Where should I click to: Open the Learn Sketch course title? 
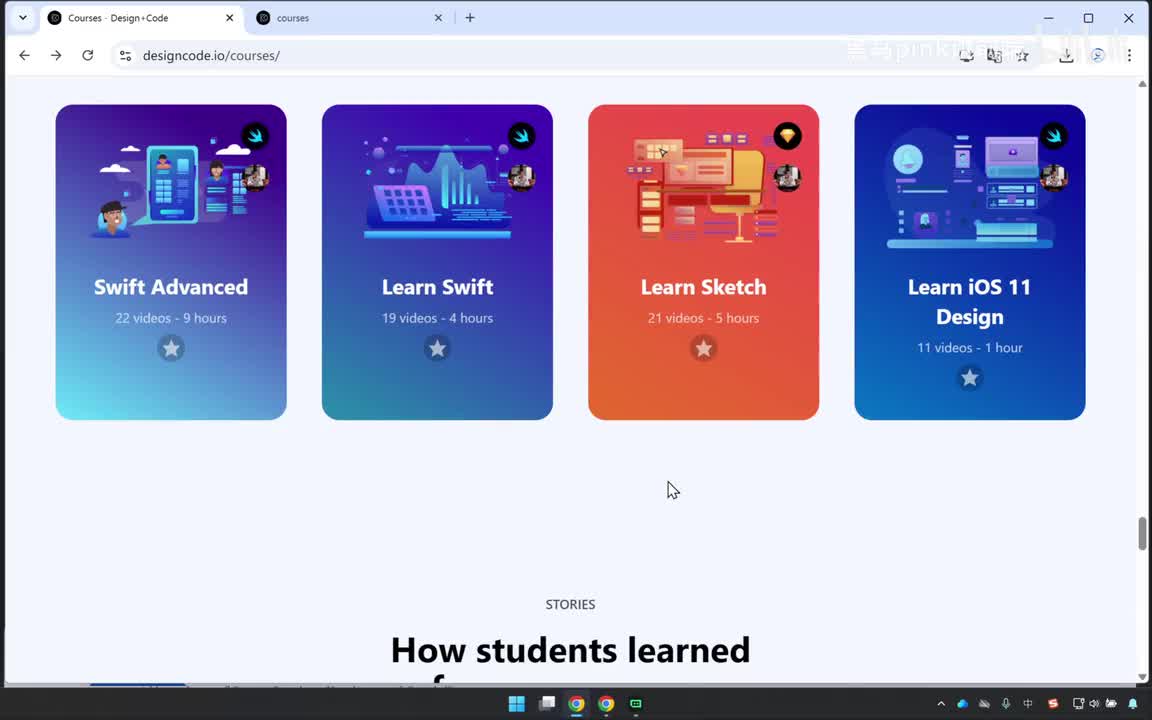pos(703,287)
